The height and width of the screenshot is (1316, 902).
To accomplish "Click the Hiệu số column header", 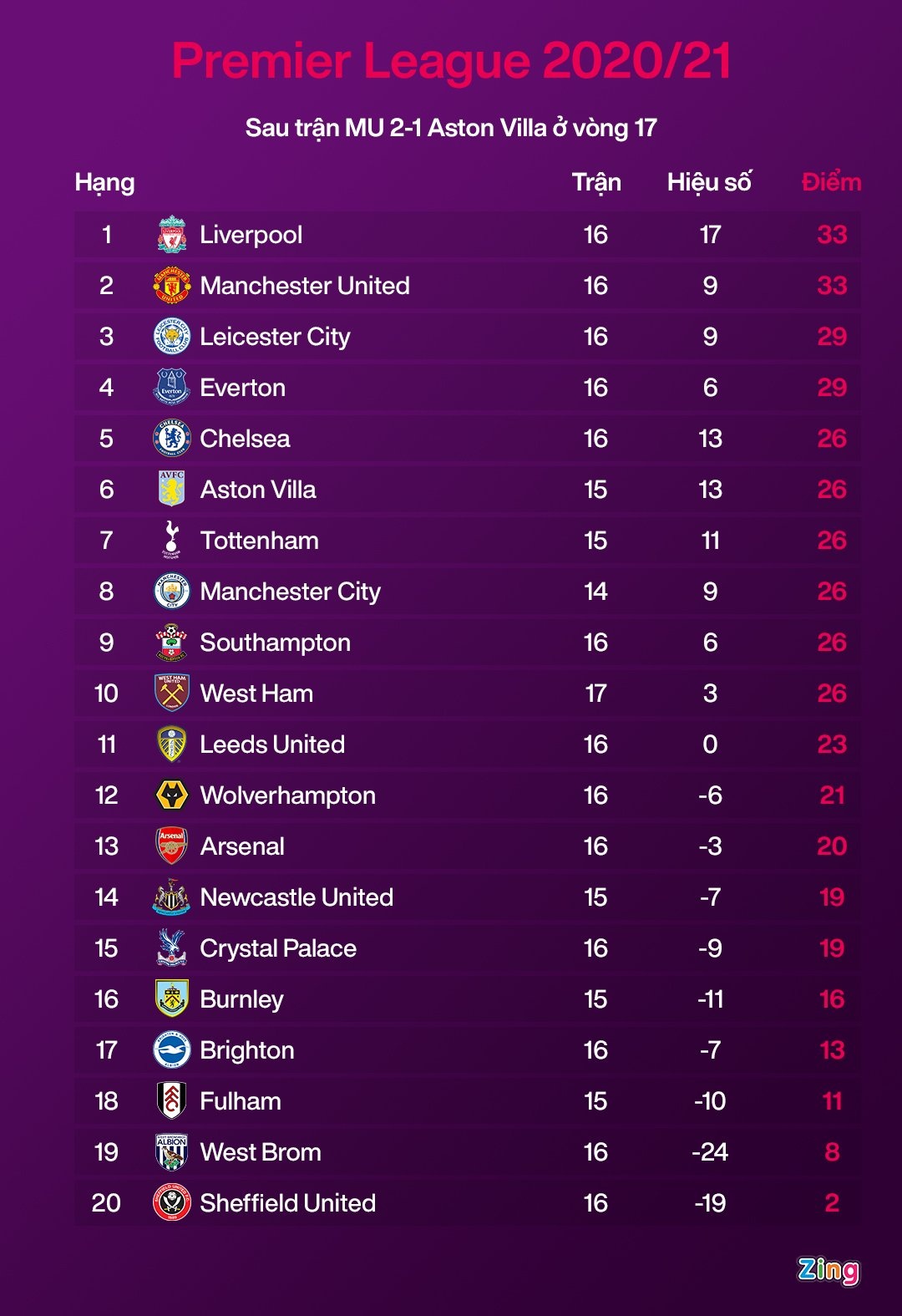I will [x=709, y=182].
